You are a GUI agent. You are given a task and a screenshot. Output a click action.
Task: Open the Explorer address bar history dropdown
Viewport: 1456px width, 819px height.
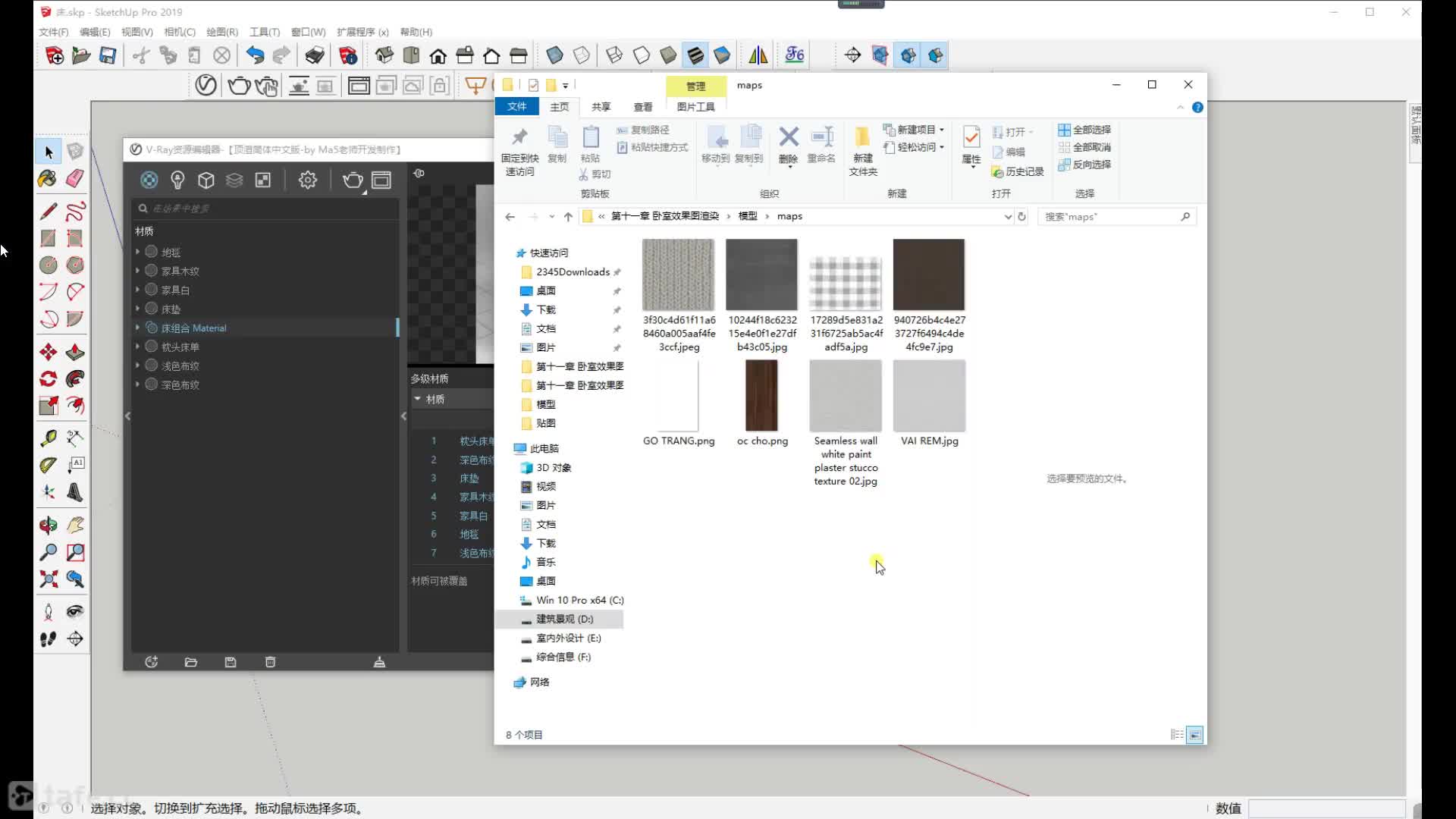click(1008, 216)
